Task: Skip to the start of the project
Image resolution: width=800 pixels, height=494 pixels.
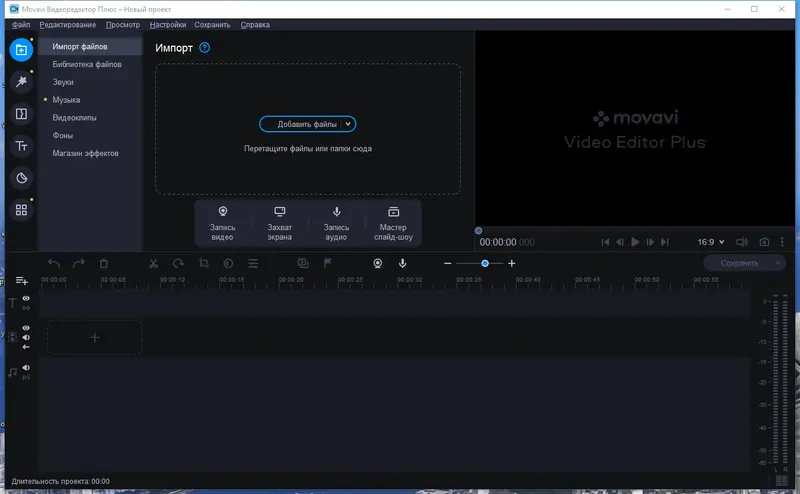Action: [x=605, y=242]
